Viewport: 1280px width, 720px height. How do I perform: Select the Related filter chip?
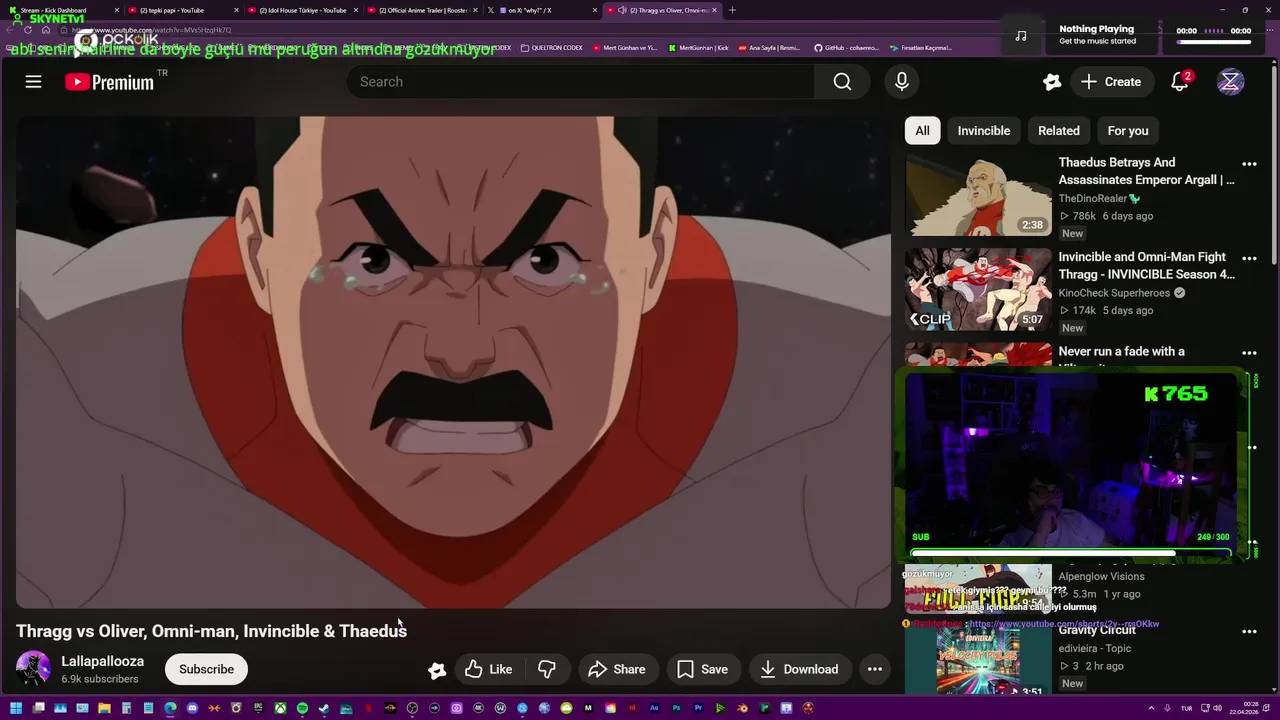click(x=1058, y=131)
